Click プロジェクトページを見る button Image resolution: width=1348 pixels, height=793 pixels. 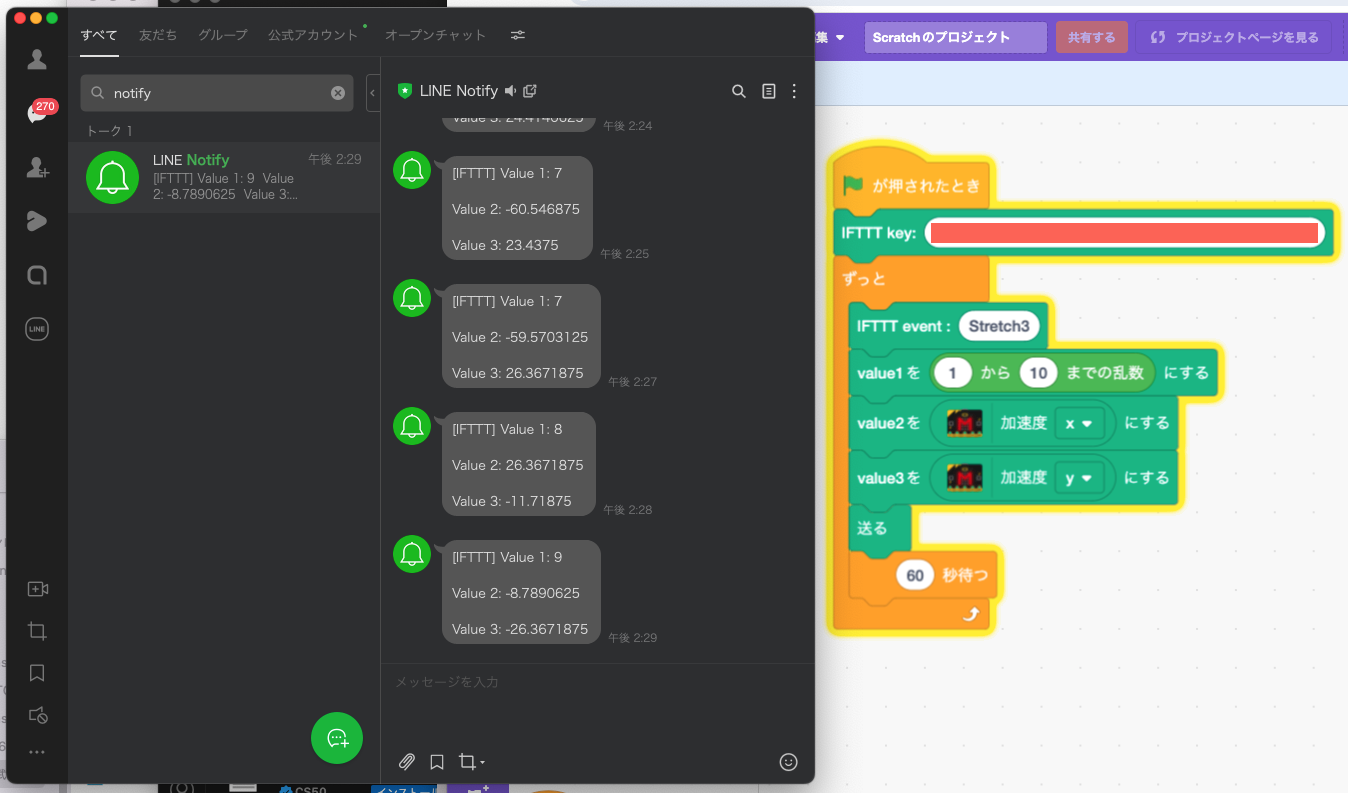(1233, 37)
